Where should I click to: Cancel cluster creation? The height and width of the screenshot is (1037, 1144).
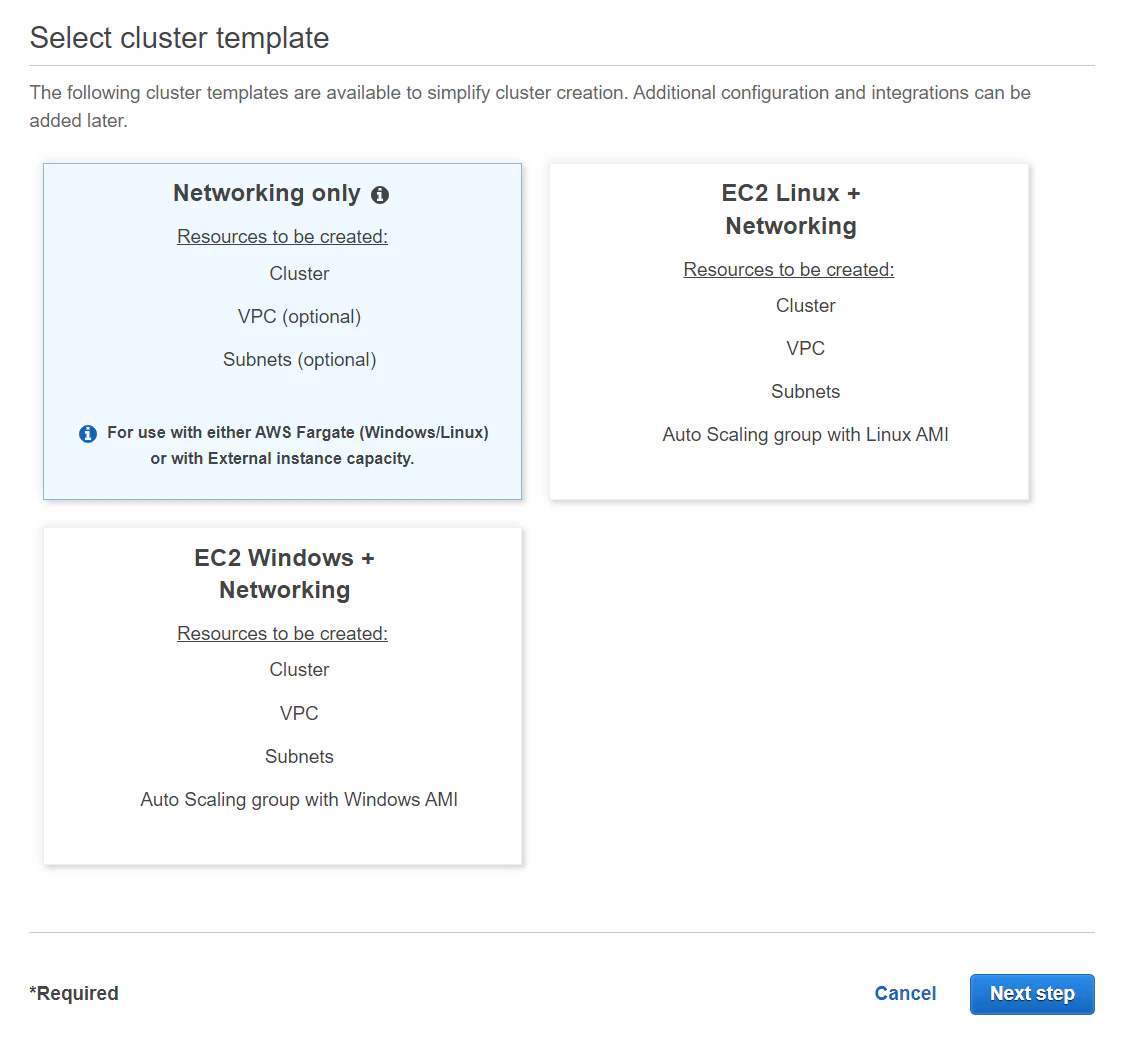coord(905,994)
